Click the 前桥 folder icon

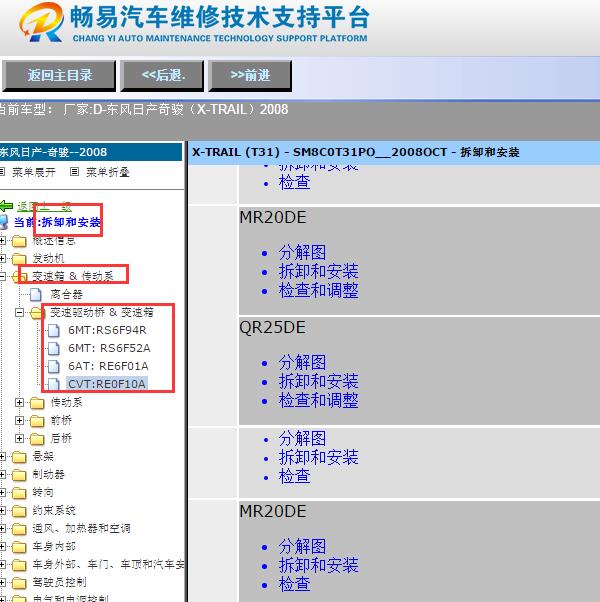[37, 421]
